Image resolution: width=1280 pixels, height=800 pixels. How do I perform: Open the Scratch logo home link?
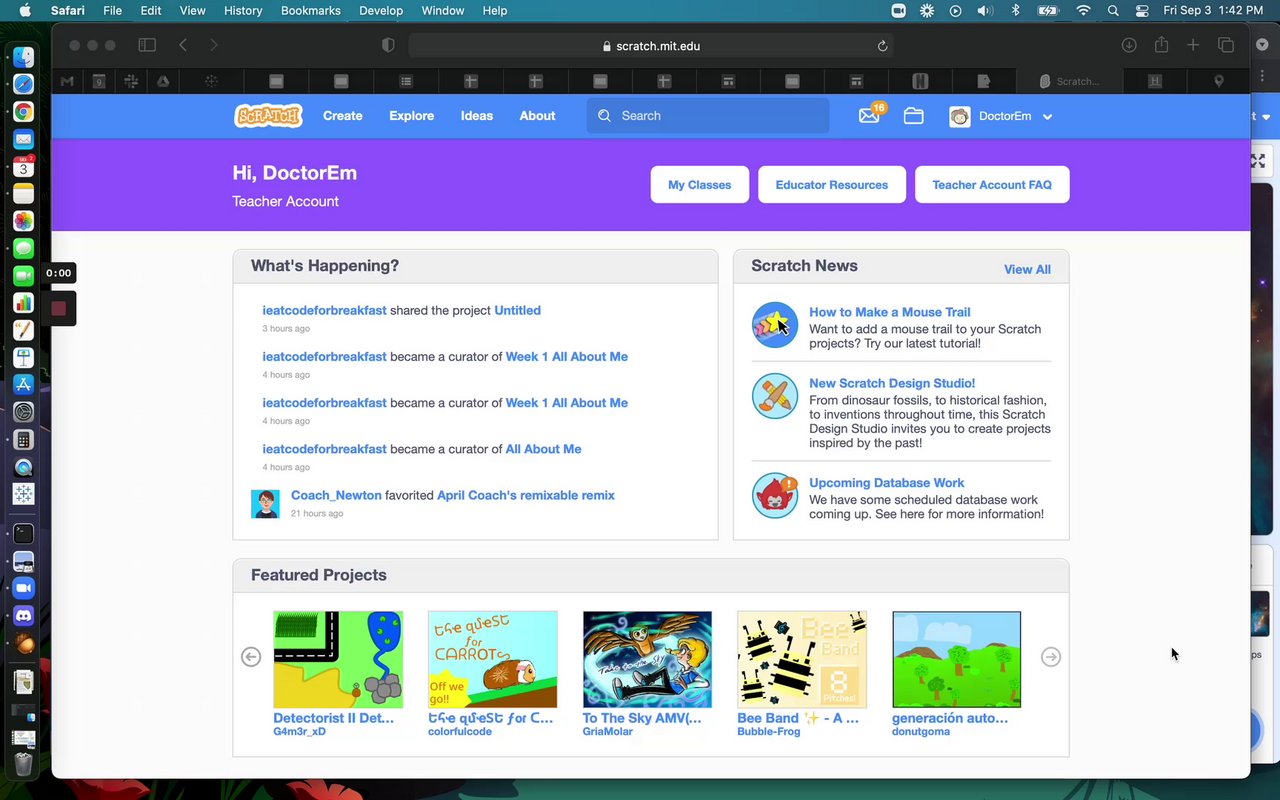click(268, 116)
